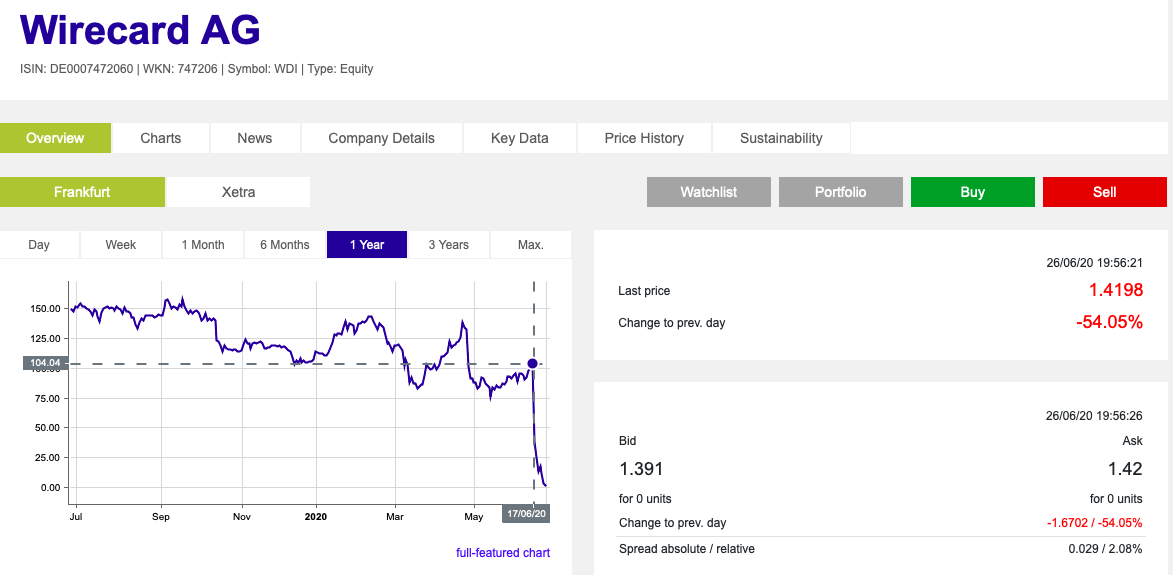Open Company Details tab
This screenshot has height=575, width=1173.
[381, 138]
